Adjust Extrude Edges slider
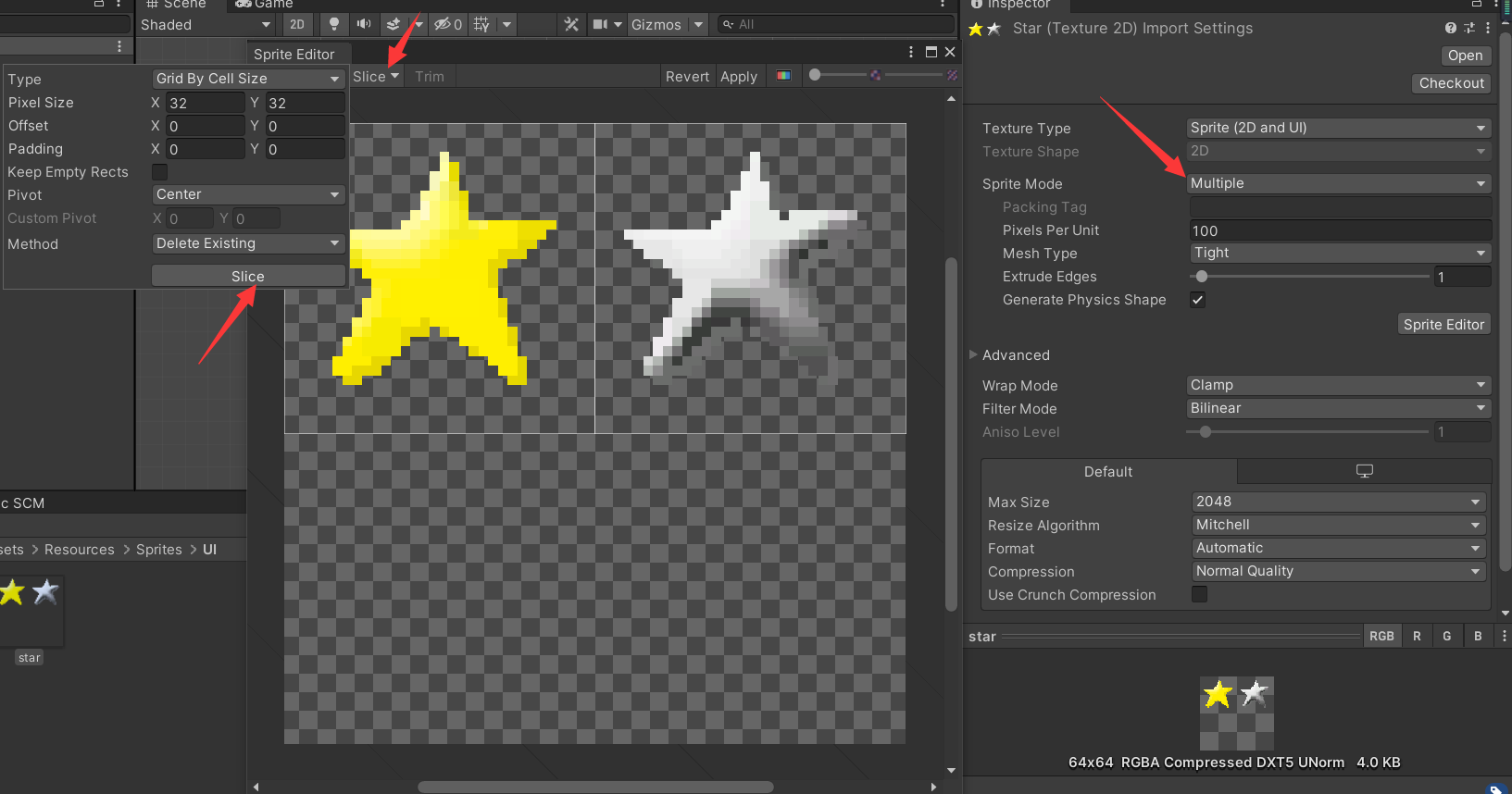Screen dimensions: 1512x794 coord(1202,276)
